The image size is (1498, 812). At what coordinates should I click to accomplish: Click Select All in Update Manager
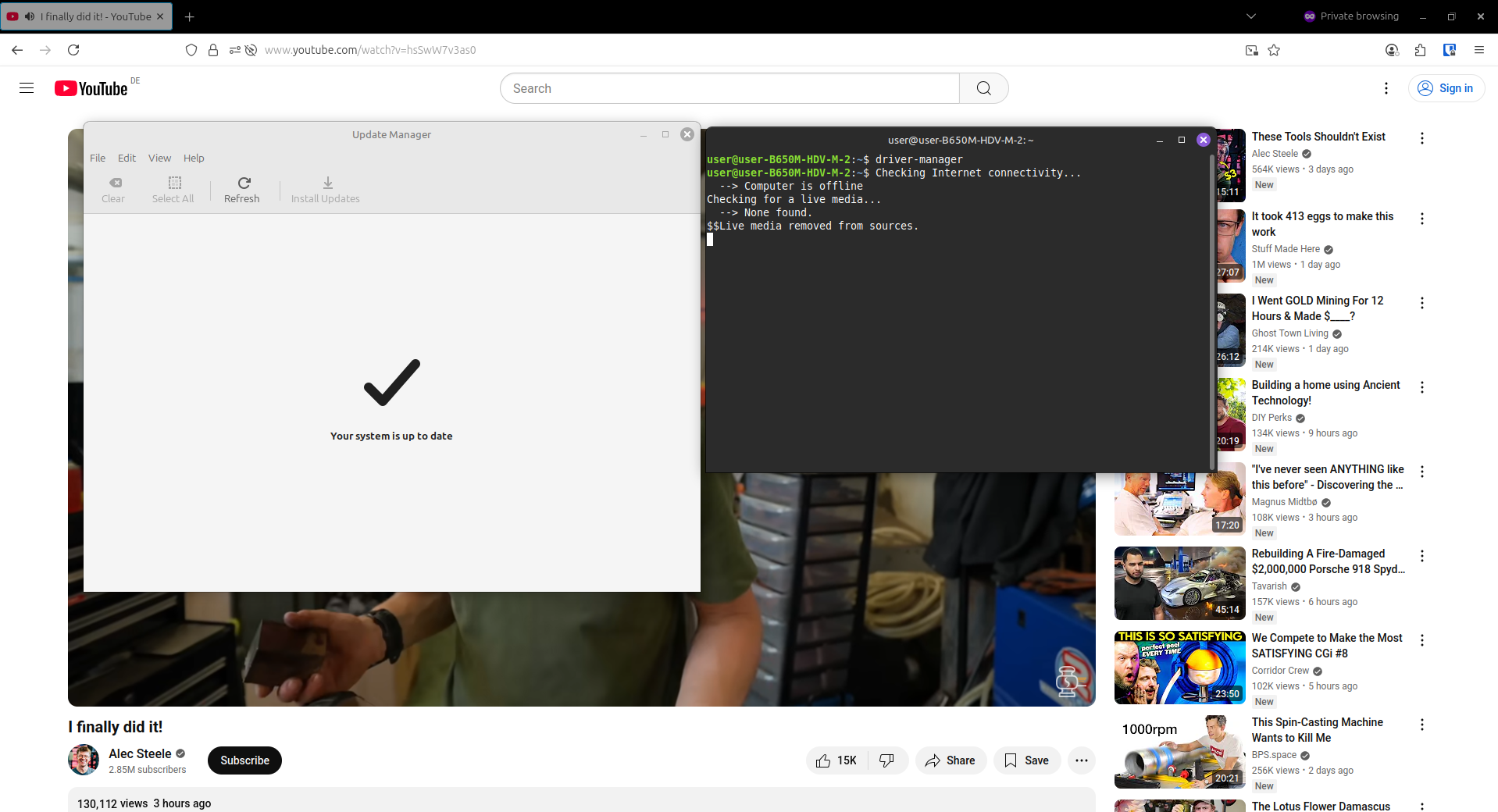pyautogui.click(x=173, y=190)
